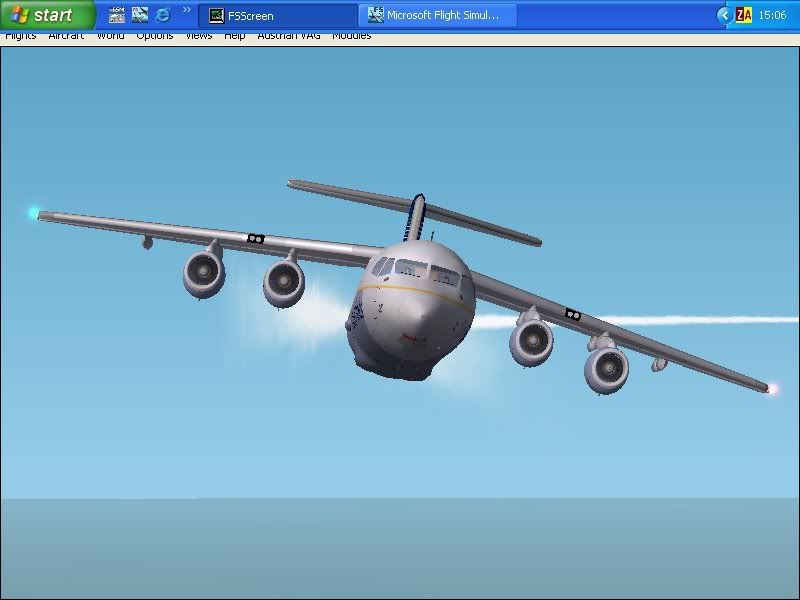This screenshot has width=800, height=600.
Task: Click the FSScreen icon in taskbar button
Action: pos(216,15)
